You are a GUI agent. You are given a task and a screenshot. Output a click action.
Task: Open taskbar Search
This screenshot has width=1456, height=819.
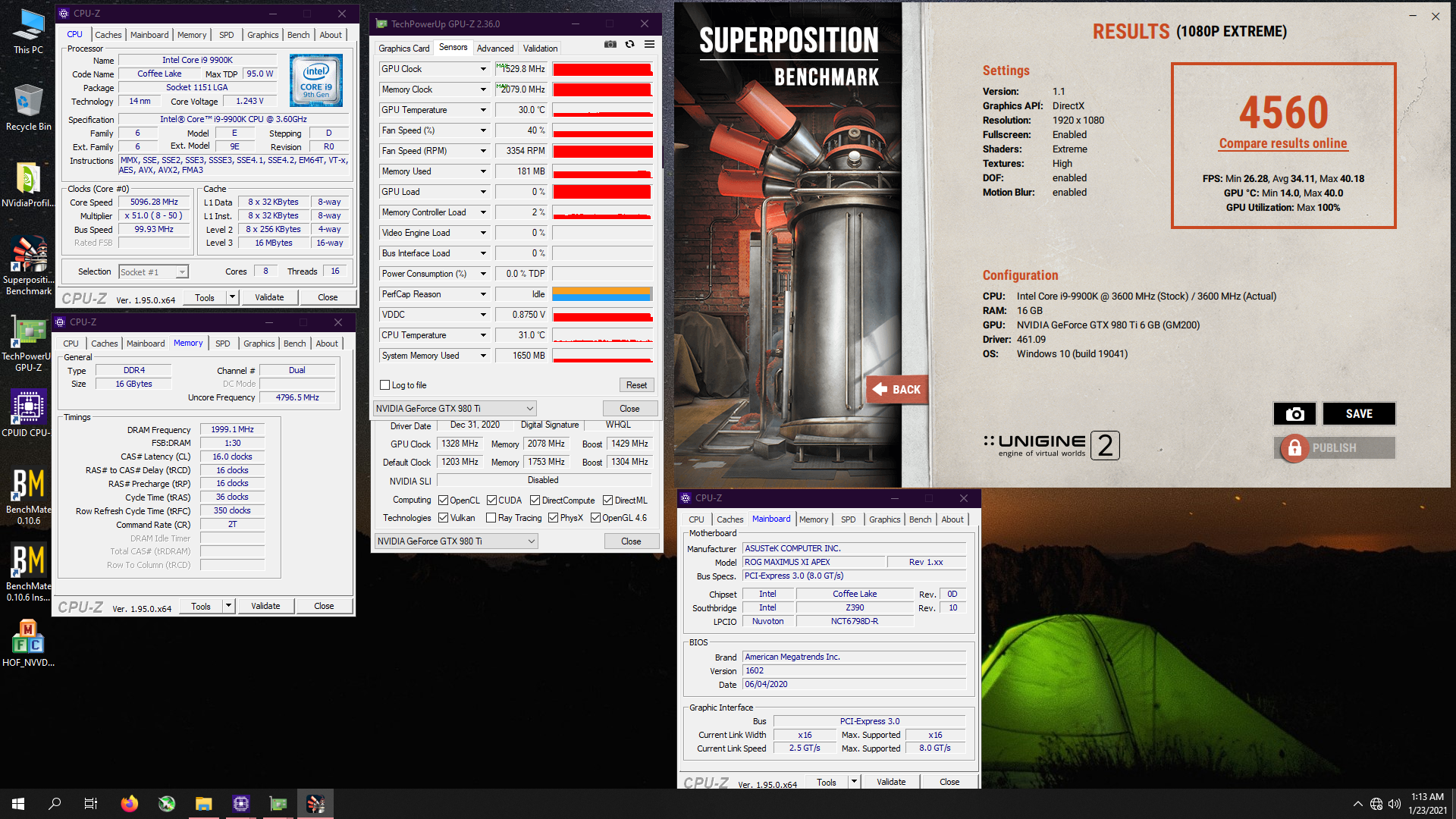tap(55, 804)
